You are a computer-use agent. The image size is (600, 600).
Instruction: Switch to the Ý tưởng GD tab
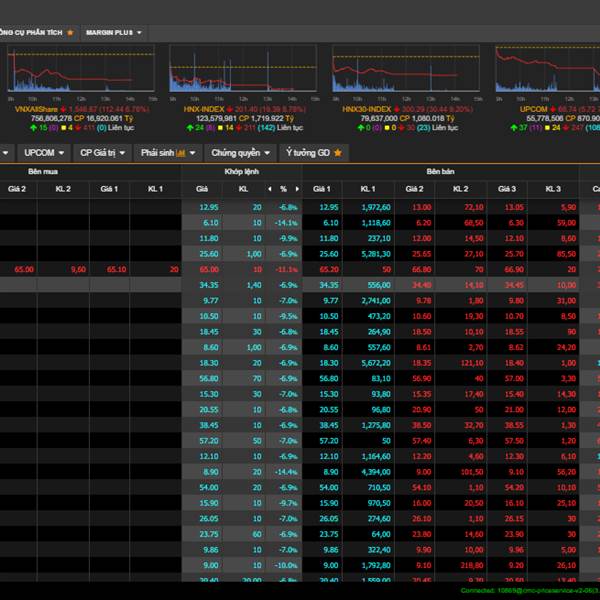pyautogui.click(x=313, y=153)
